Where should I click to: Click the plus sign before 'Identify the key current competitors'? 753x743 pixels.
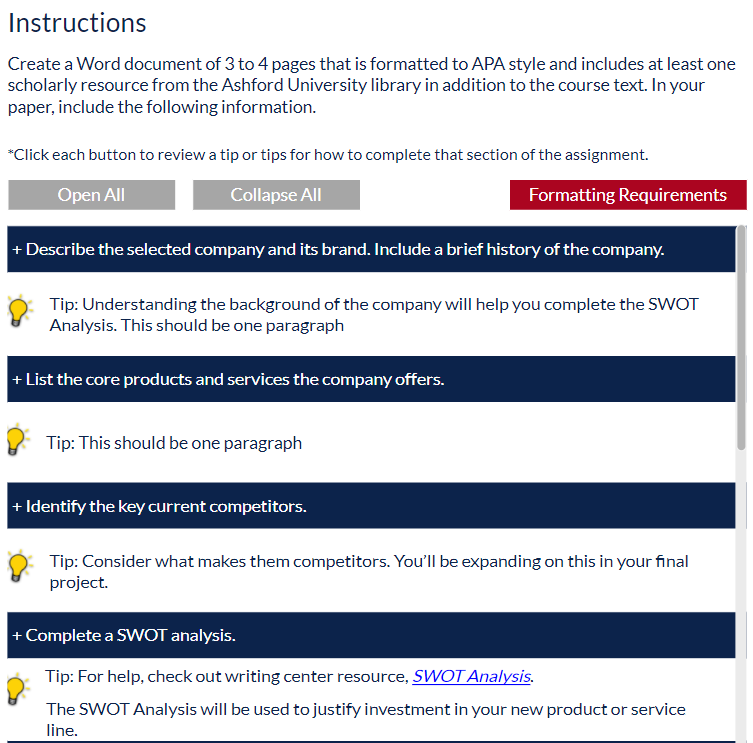[x=17, y=507]
